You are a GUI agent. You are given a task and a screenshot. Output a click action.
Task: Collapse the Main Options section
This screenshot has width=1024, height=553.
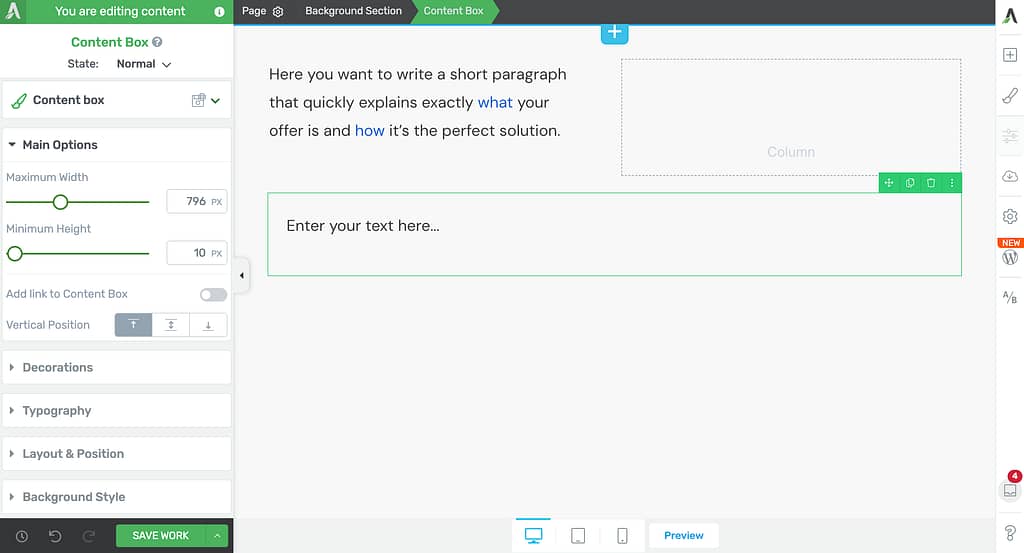(117, 145)
